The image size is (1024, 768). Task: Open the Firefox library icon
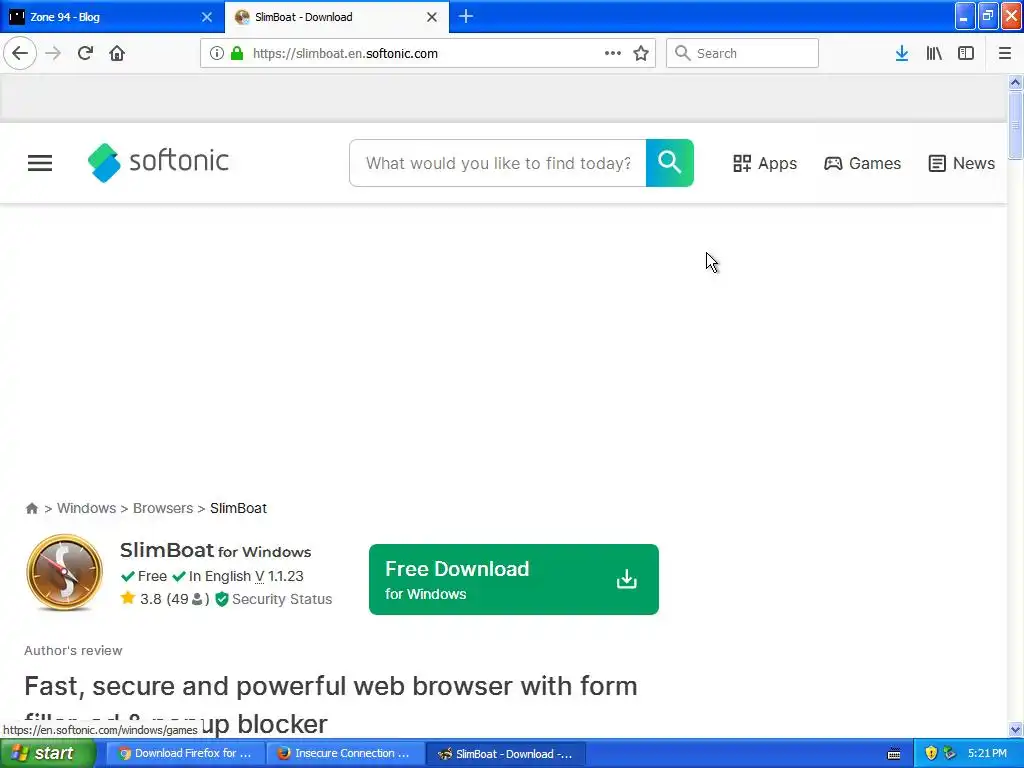coord(934,53)
